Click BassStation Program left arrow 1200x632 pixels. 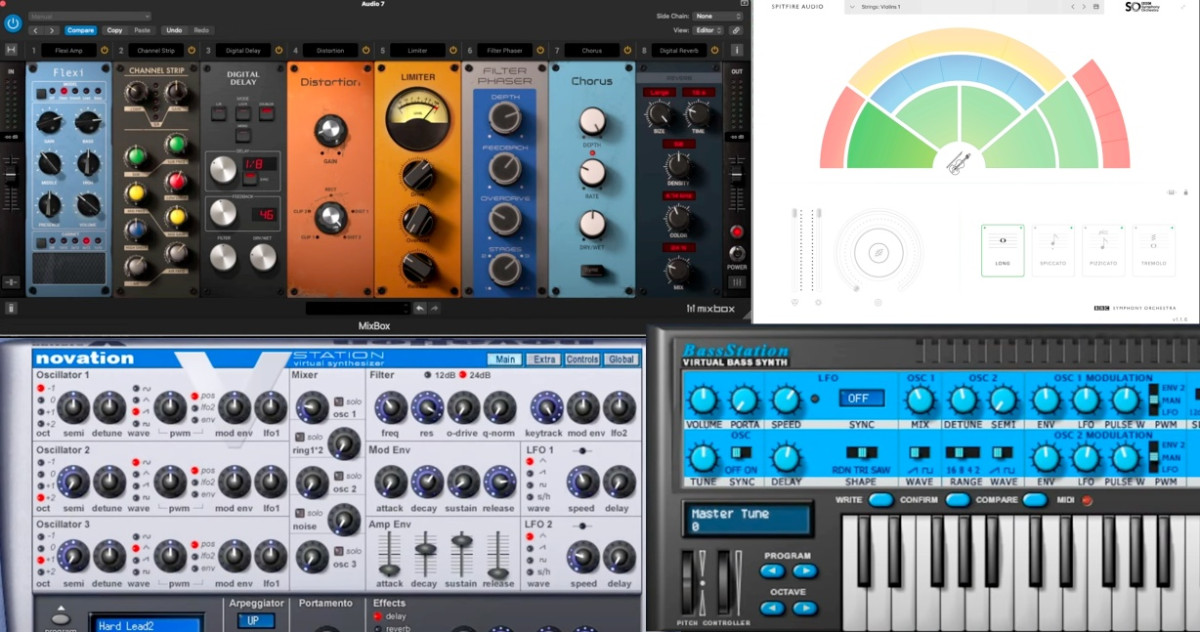click(x=771, y=571)
